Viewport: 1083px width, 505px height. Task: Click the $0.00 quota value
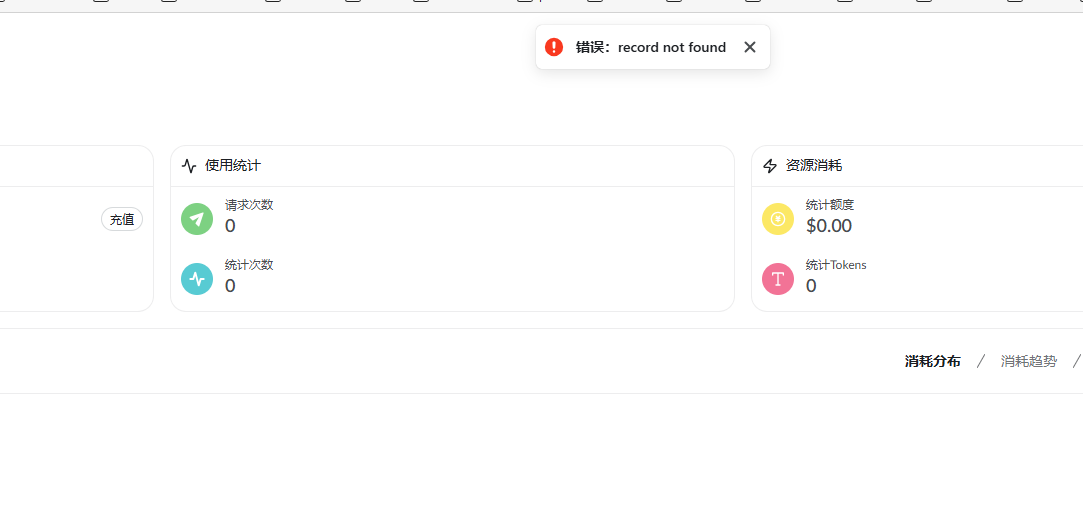829,226
